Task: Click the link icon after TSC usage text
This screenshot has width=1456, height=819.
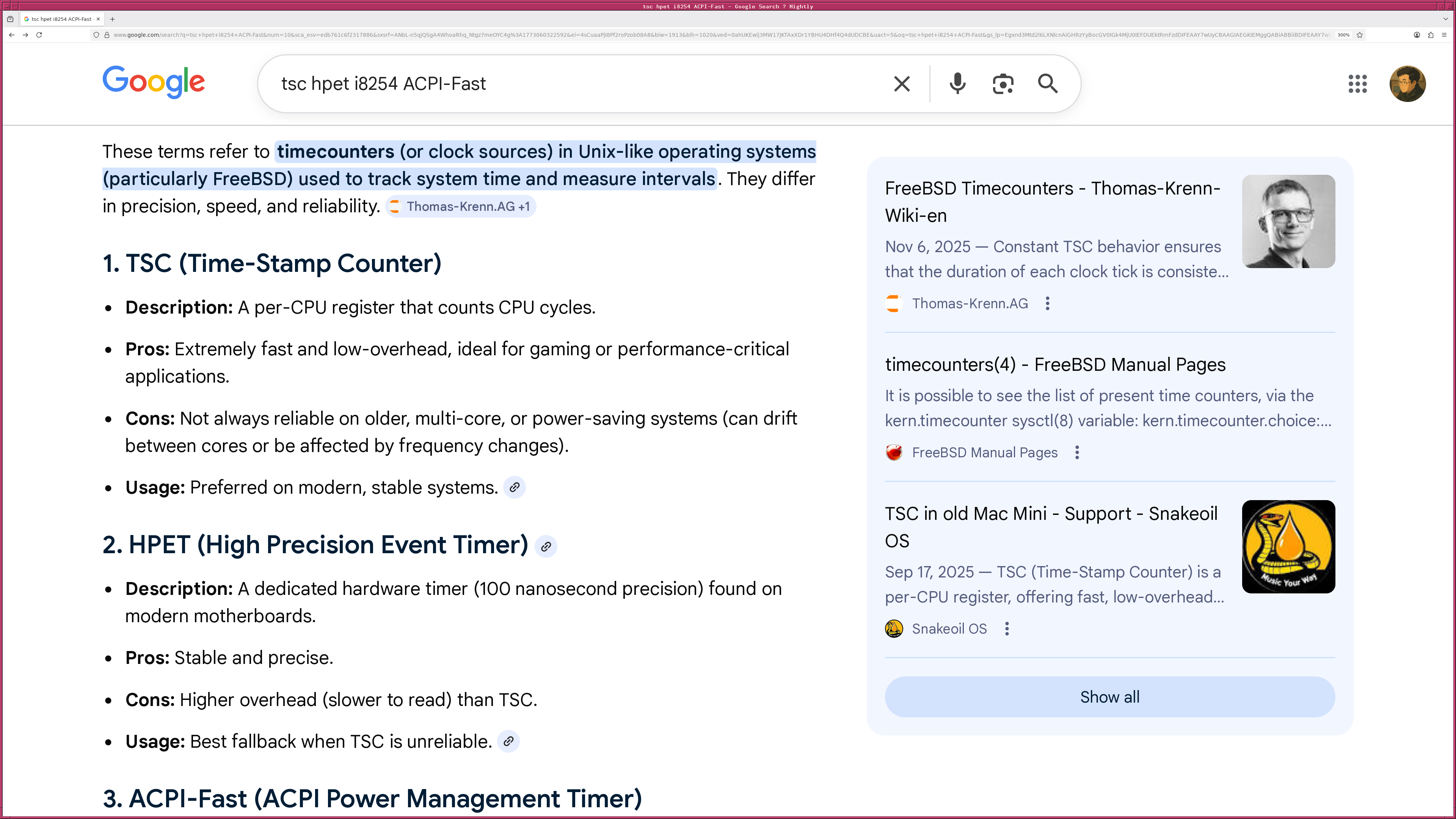Action: coord(515,486)
